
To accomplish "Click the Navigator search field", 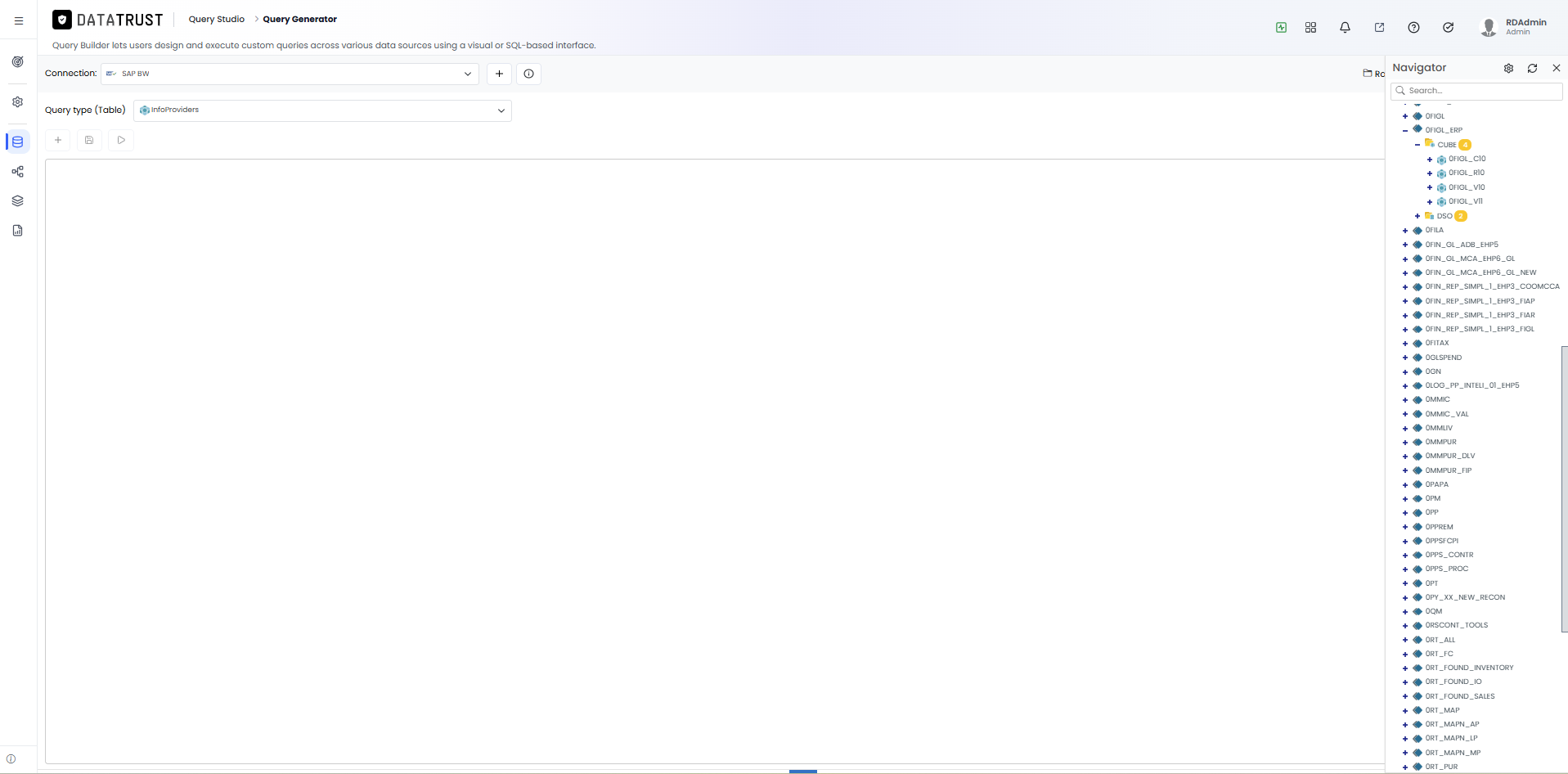I will tap(1477, 91).
